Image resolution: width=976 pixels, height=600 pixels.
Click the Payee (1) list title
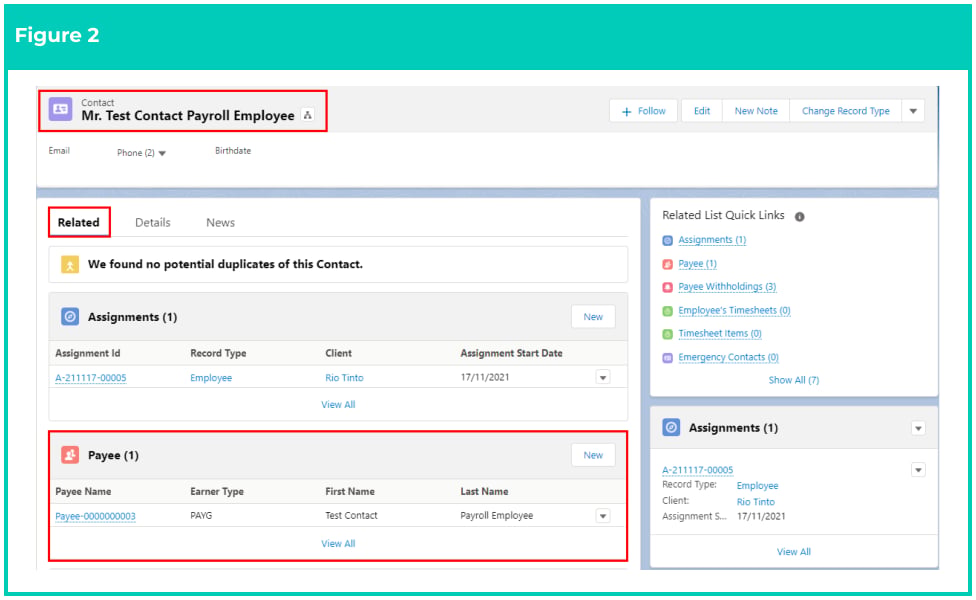(113, 455)
